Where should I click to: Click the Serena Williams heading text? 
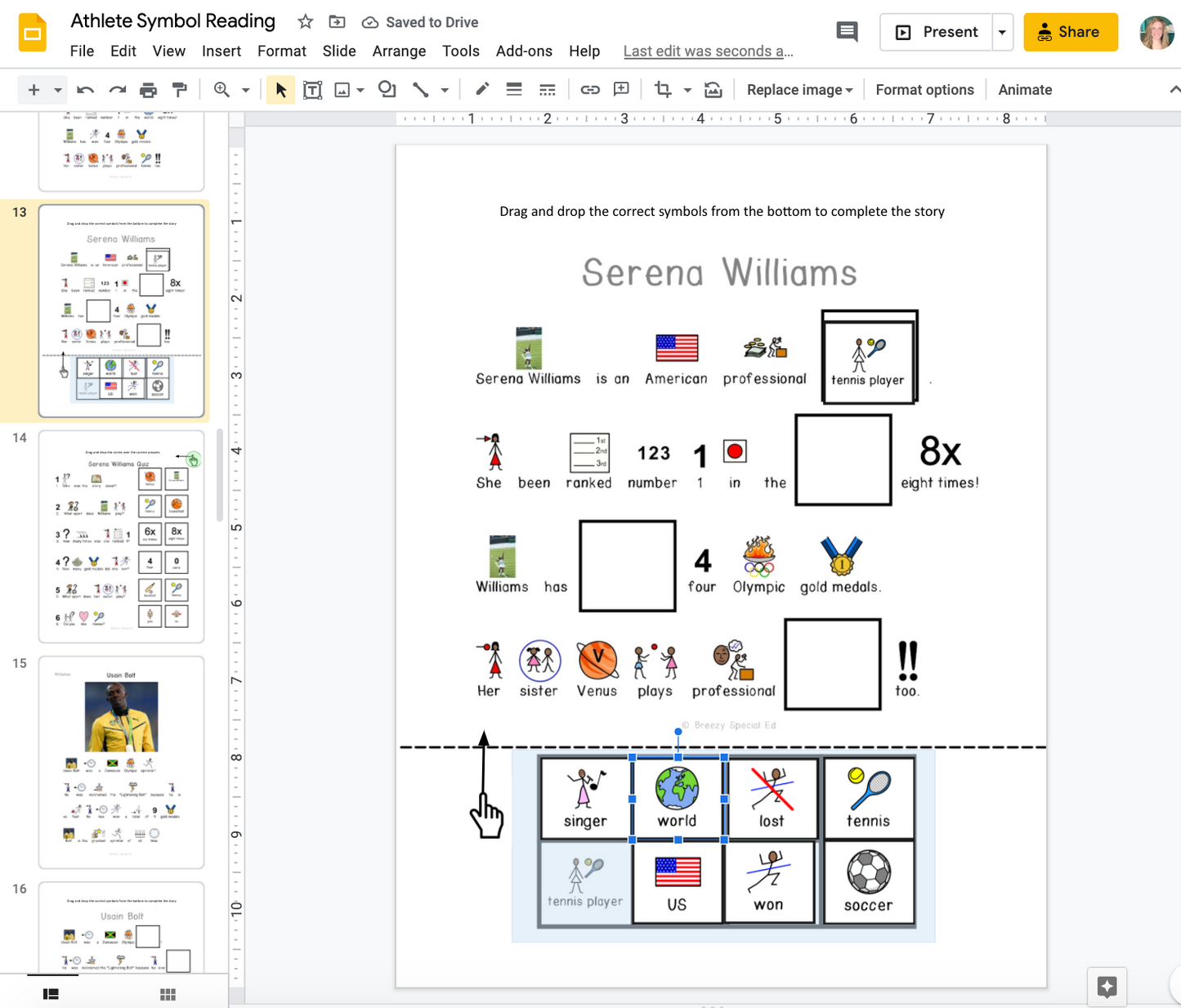click(x=720, y=272)
